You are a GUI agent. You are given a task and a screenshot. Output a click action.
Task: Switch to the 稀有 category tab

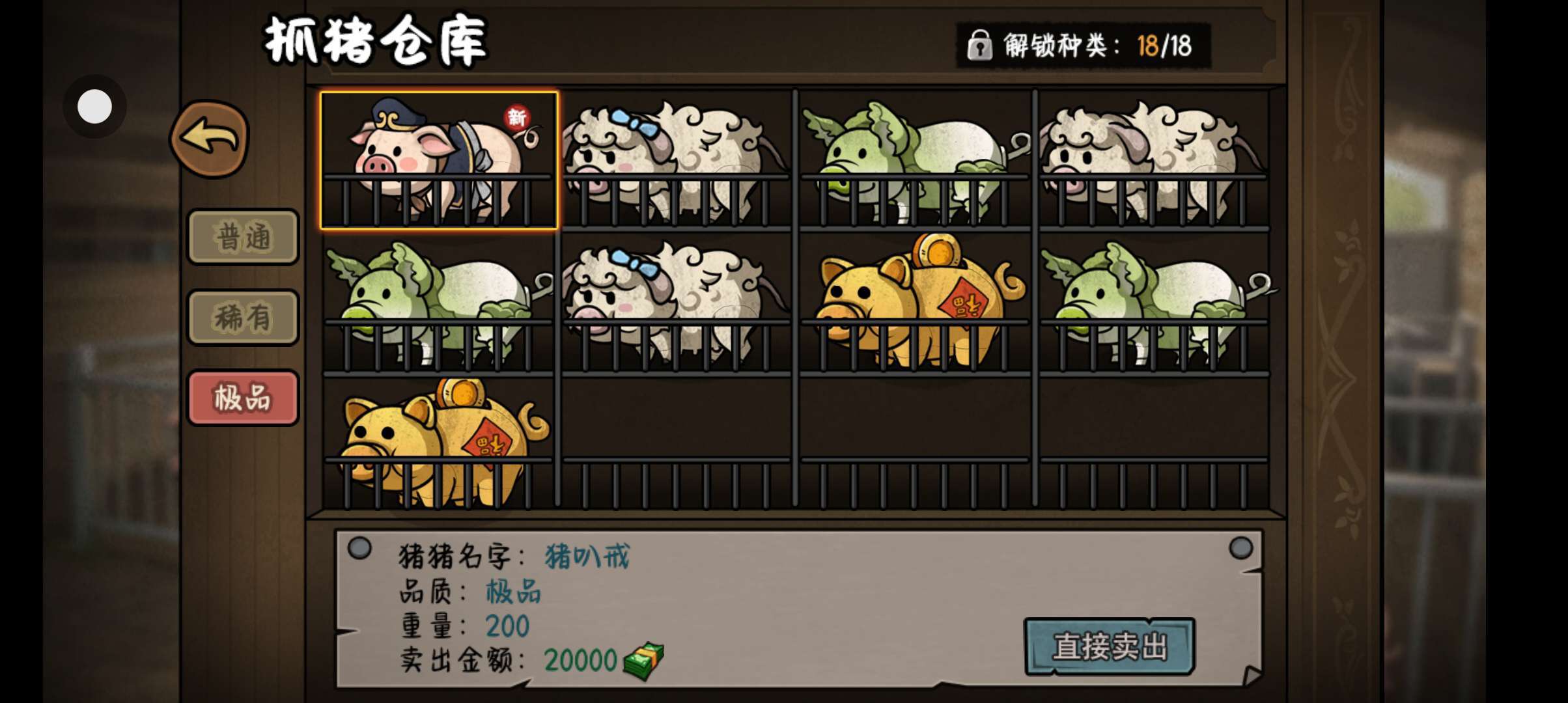click(244, 318)
